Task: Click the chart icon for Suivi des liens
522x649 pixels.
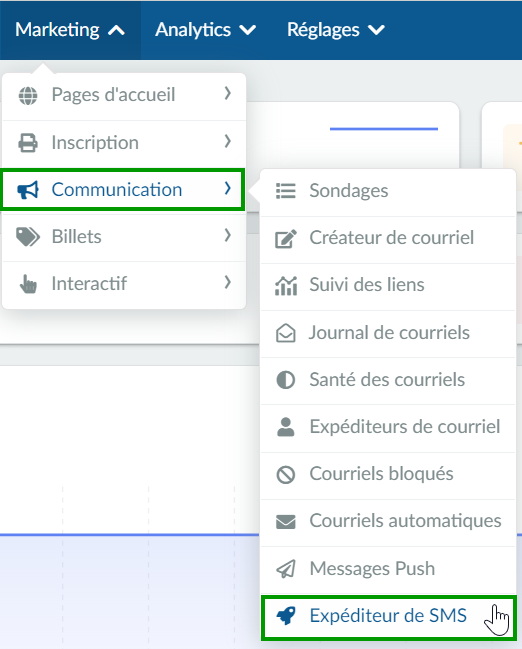Action: [x=286, y=286]
